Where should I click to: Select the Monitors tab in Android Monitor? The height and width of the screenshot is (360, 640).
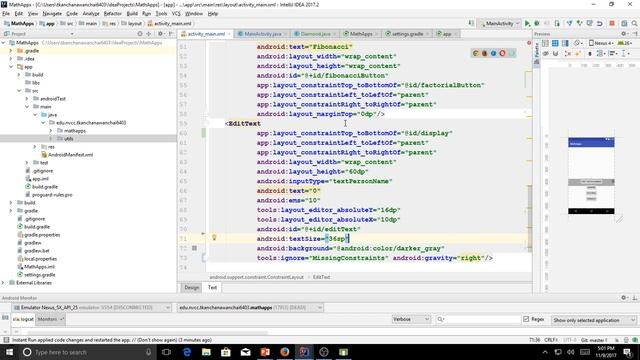coord(49,319)
